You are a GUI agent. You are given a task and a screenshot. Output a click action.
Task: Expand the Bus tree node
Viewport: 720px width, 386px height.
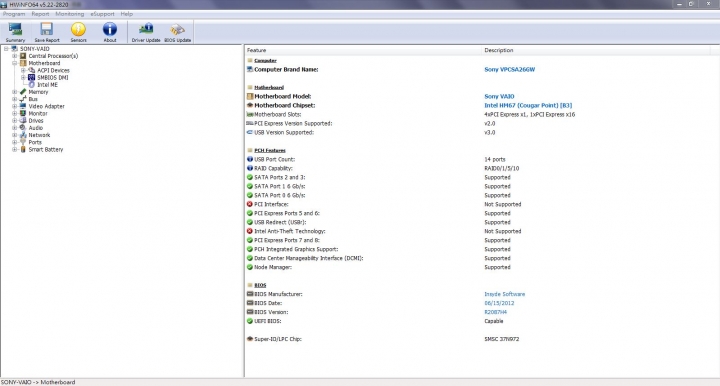tap(15, 99)
